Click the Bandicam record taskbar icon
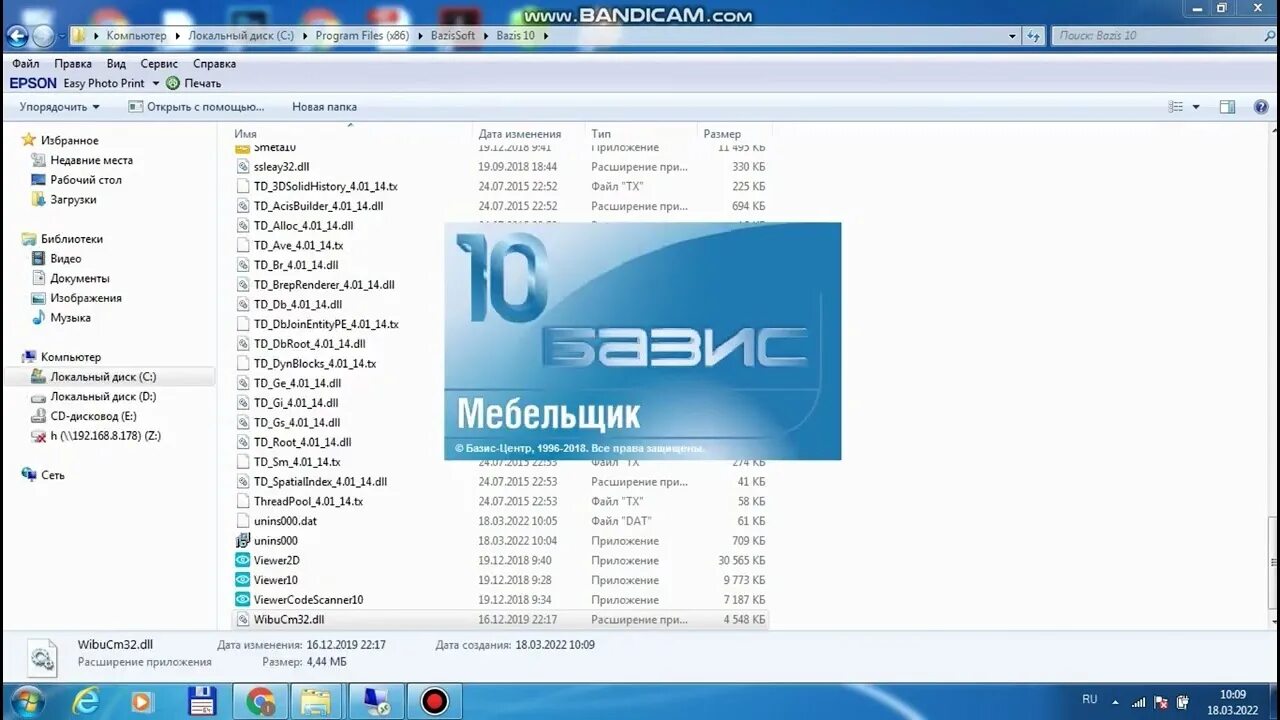This screenshot has width=1280, height=720. (x=434, y=701)
